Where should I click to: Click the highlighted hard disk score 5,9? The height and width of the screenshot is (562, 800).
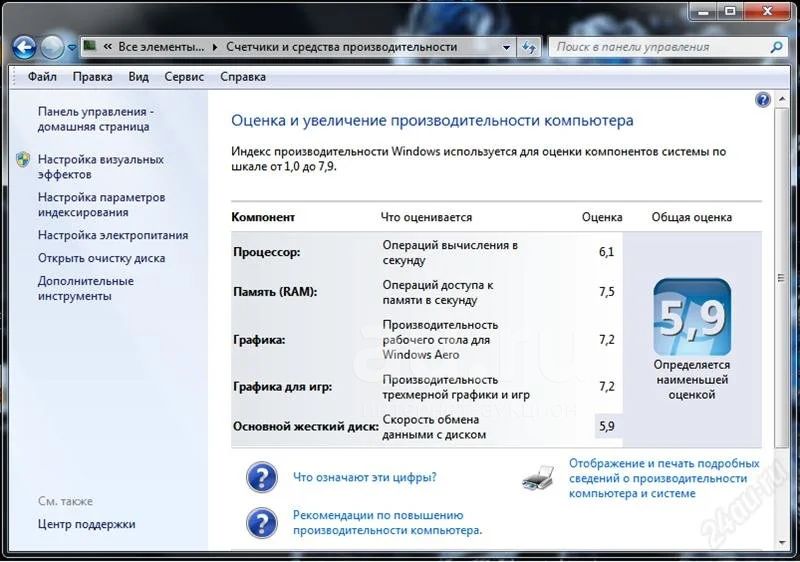click(607, 426)
